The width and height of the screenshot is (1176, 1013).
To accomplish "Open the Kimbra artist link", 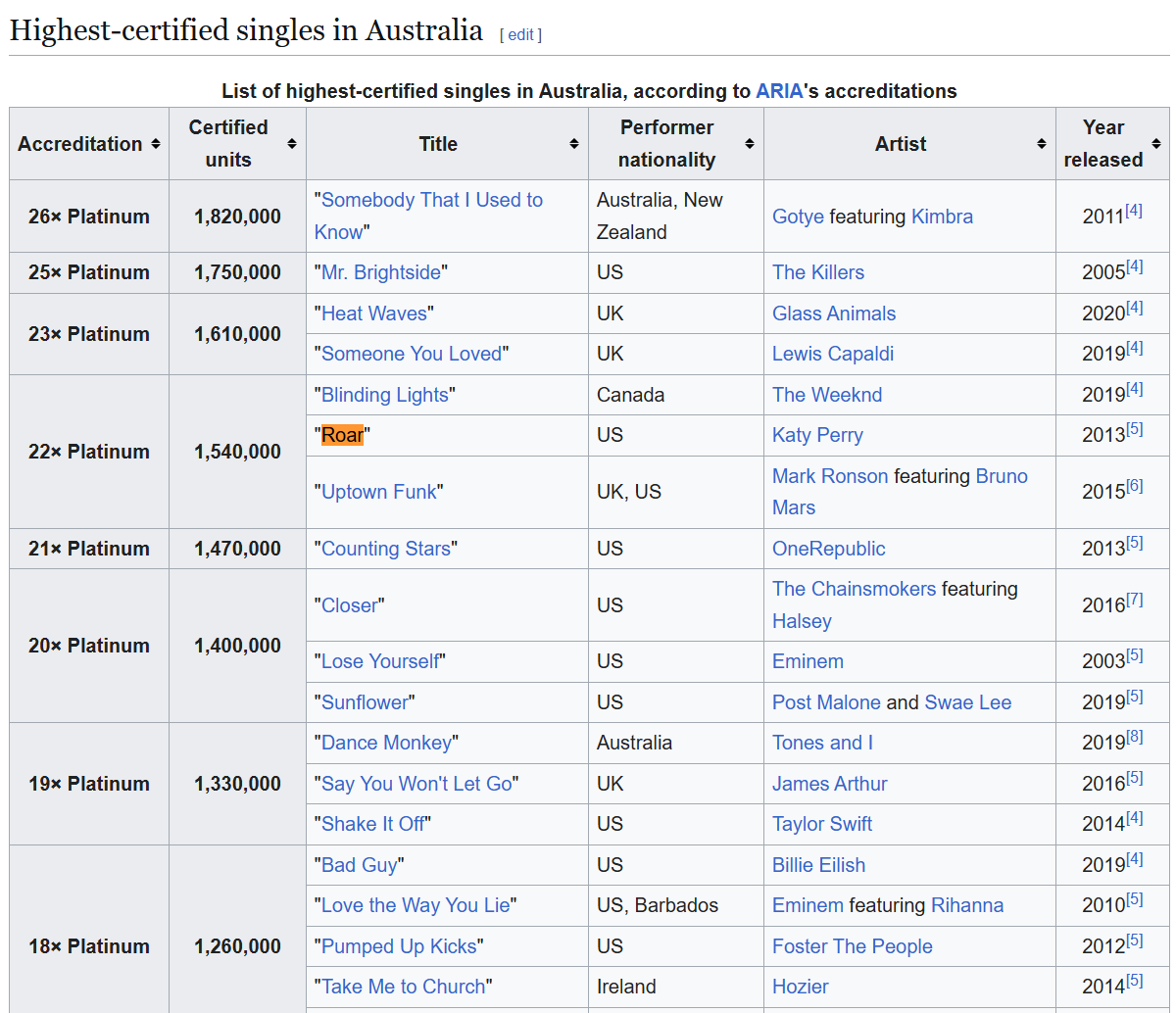I will tap(942, 217).
